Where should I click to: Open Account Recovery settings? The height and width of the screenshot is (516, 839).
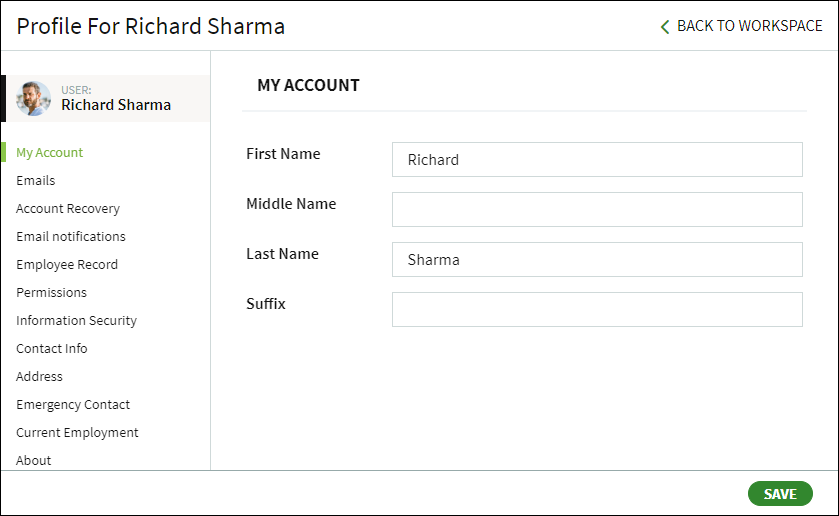68,209
